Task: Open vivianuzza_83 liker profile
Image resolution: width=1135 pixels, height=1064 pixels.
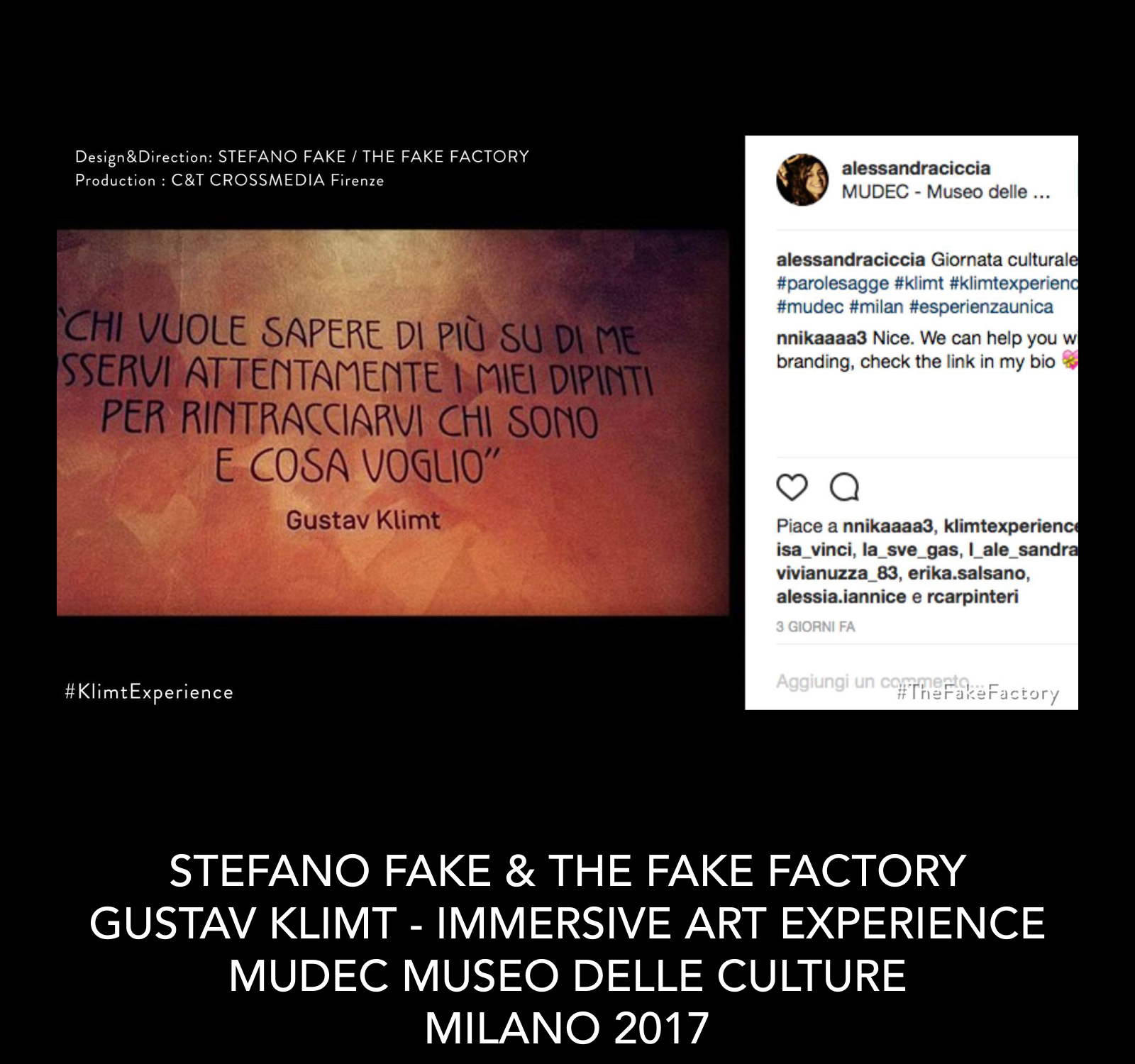Action: coord(836,573)
